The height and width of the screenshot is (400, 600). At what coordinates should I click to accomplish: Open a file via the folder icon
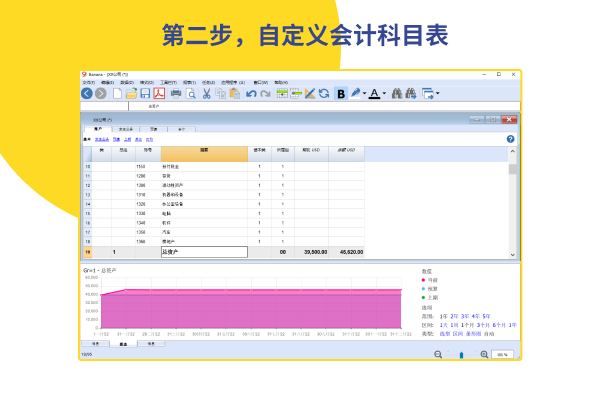pyautogui.click(x=131, y=93)
